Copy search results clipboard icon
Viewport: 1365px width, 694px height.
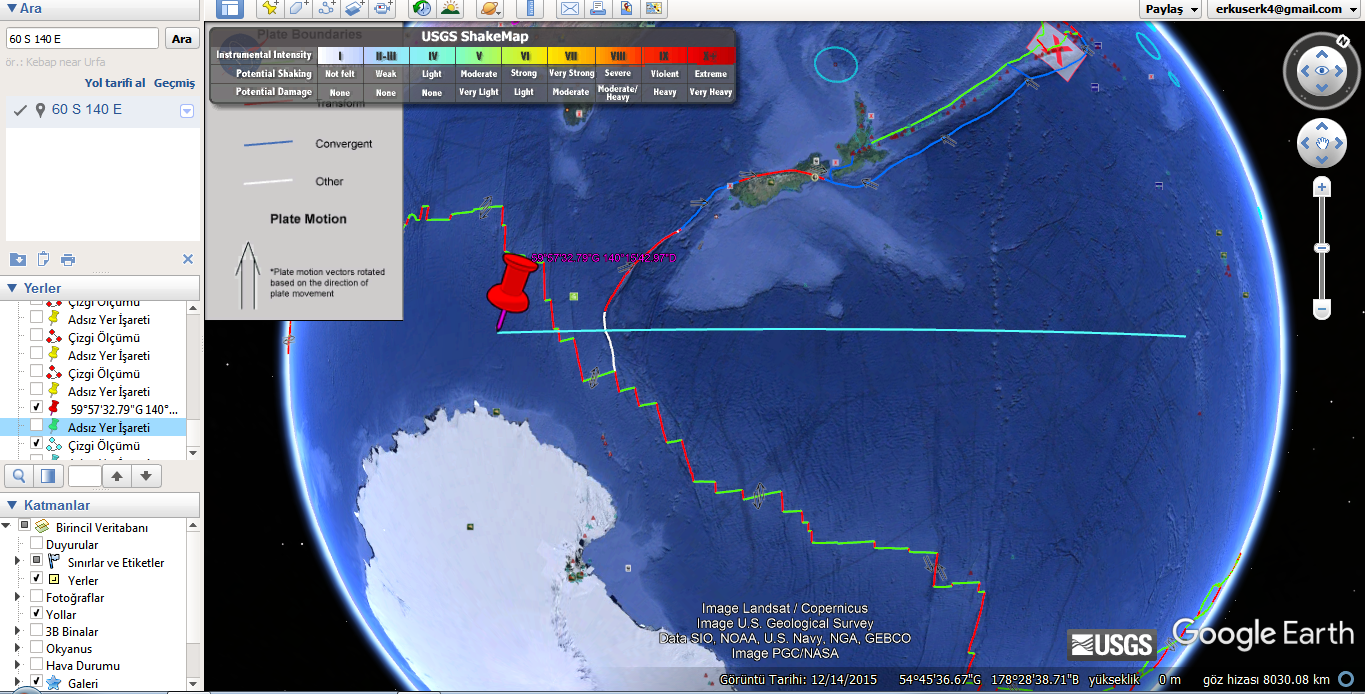43,260
